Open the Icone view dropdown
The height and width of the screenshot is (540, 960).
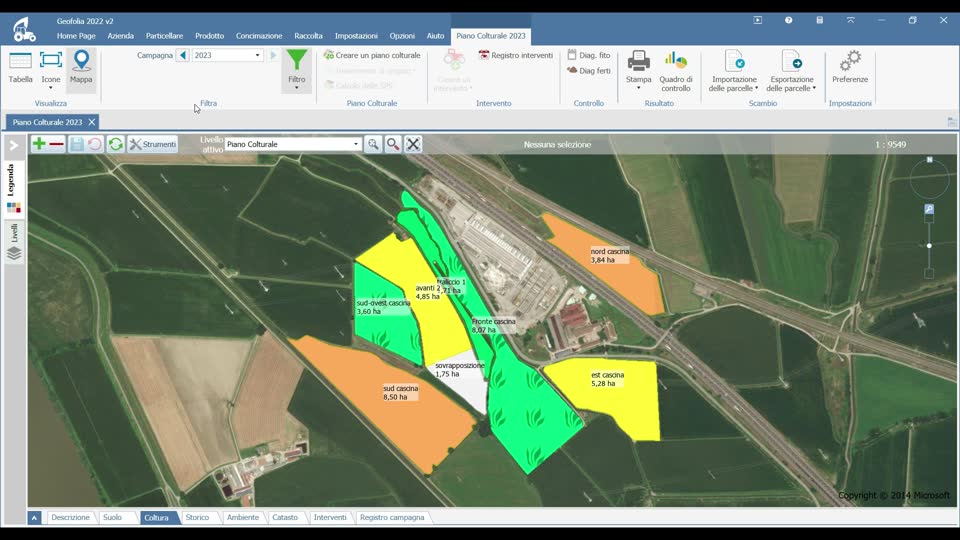51,88
